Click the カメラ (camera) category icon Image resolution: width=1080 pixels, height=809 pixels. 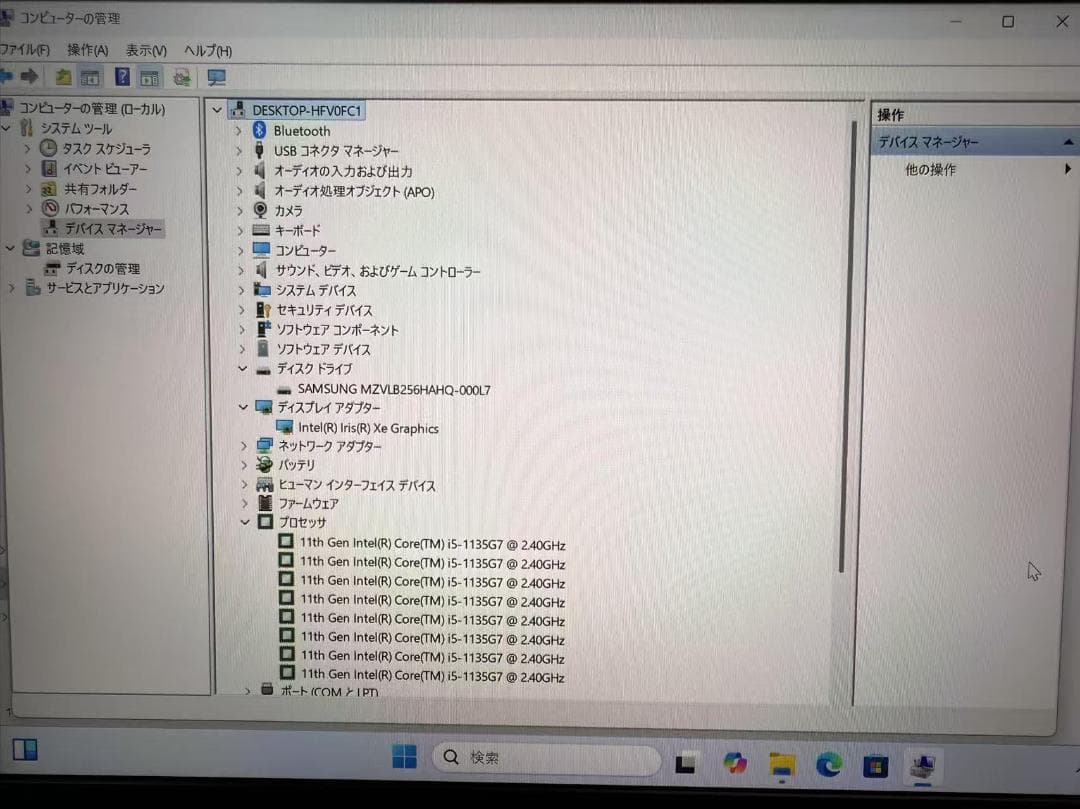261,211
